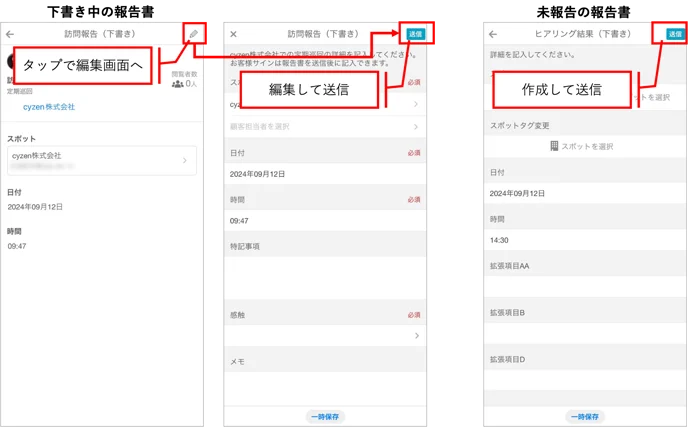Tap back arrow on hearing result screen
The height and width of the screenshot is (427, 688).
tap(493, 34)
